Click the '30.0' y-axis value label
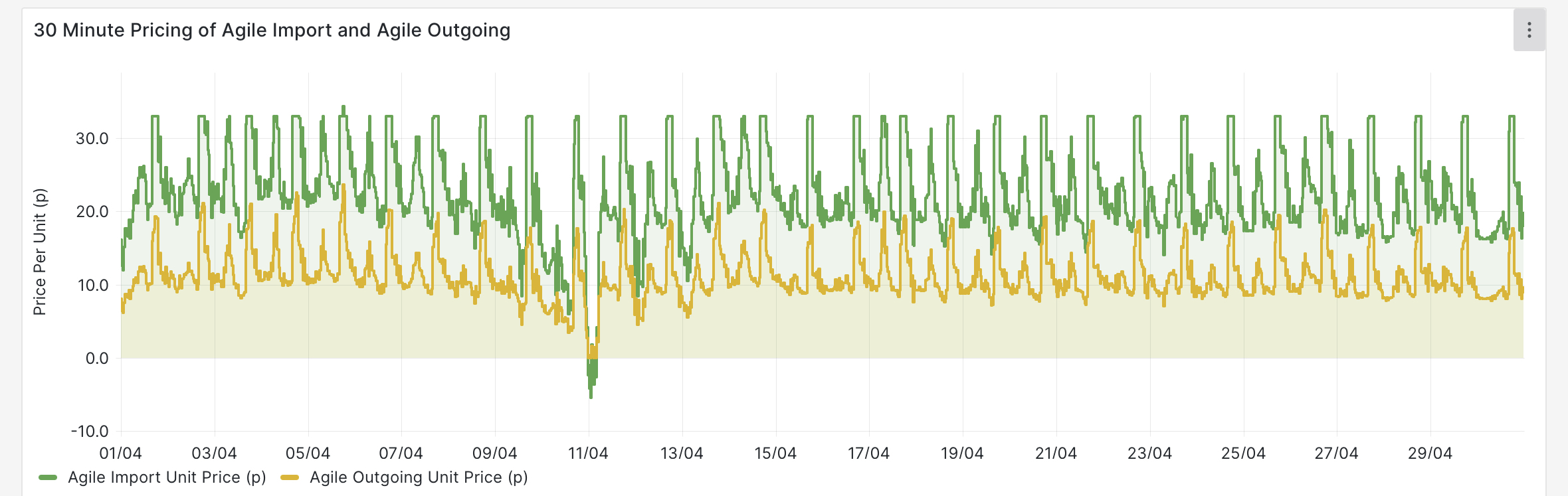The height and width of the screenshot is (496, 1568). point(92,139)
